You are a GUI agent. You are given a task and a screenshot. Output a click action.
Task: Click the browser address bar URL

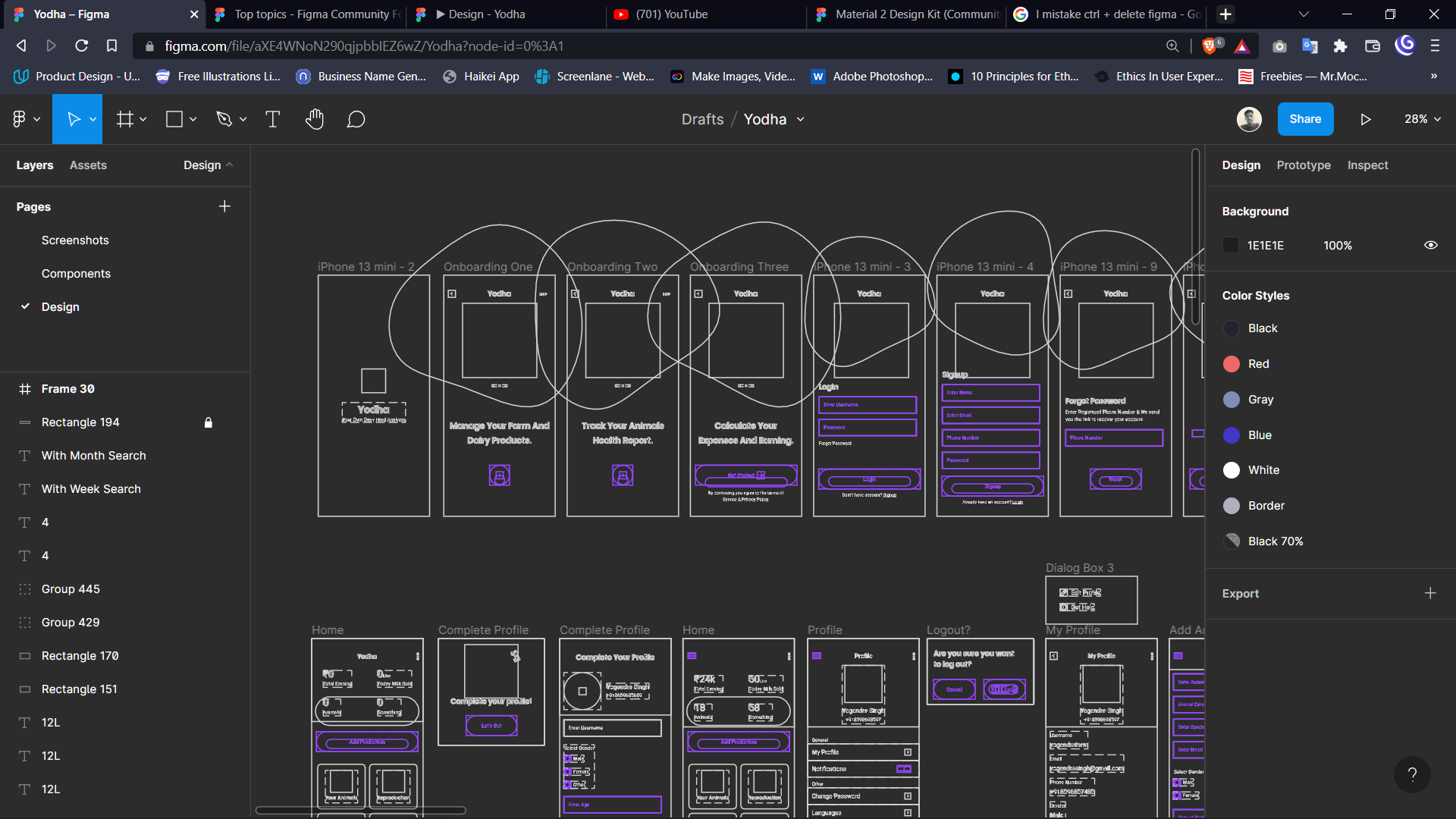coord(364,46)
